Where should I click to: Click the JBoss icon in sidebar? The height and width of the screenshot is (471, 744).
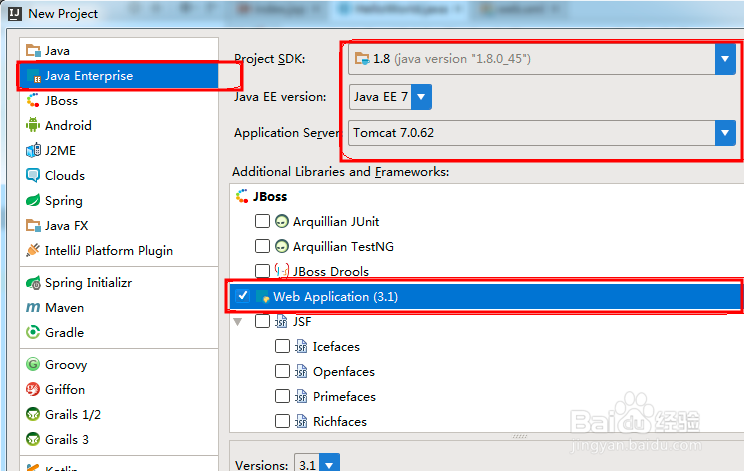pos(33,101)
